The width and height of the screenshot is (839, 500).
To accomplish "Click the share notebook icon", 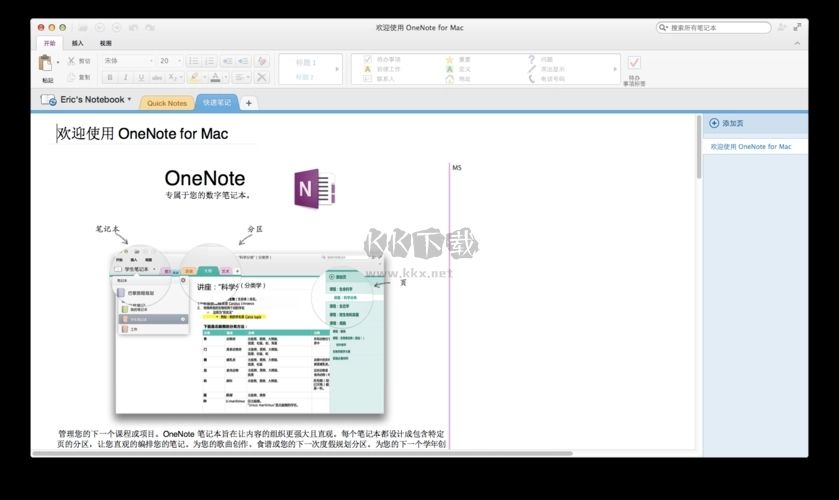I will pos(782,27).
